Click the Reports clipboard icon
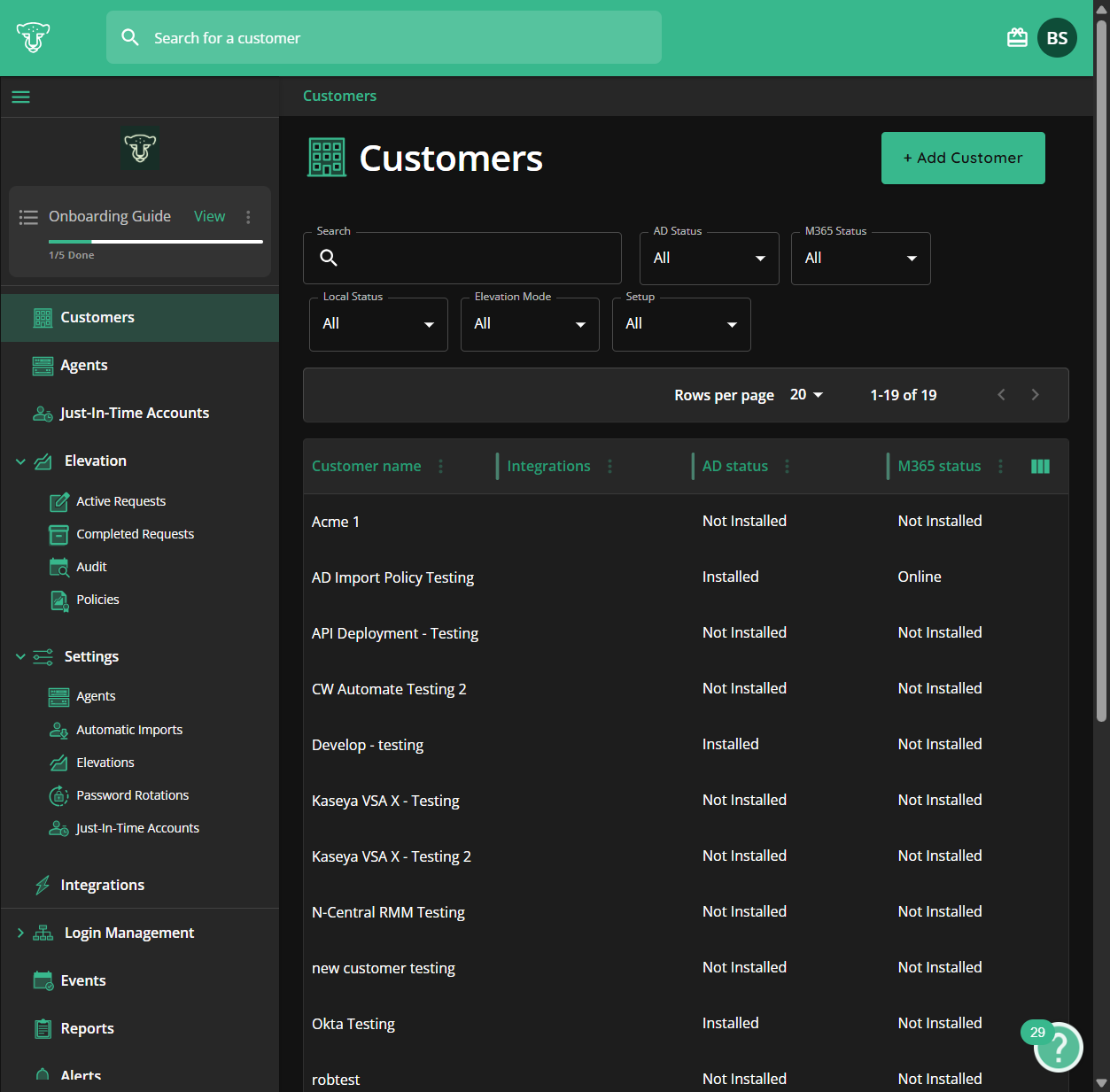Image resolution: width=1110 pixels, height=1092 pixels. 43,1028
